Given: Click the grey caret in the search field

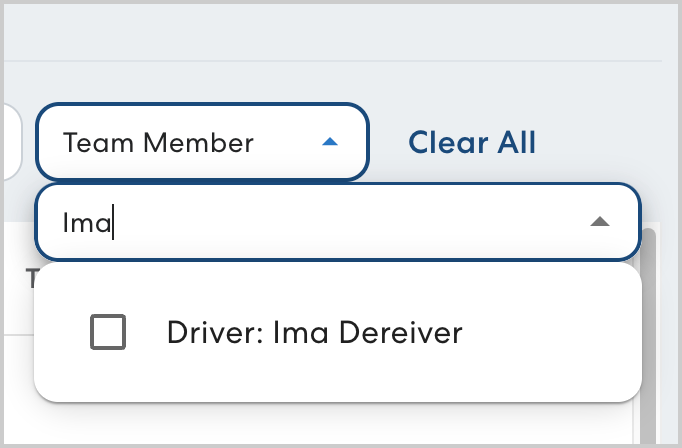Looking at the screenshot, I should click(x=600, y=222).
